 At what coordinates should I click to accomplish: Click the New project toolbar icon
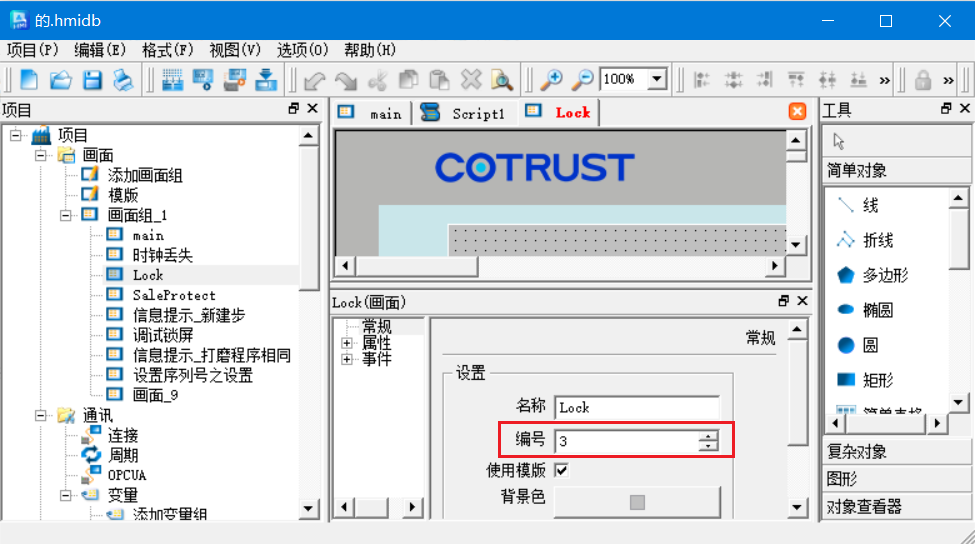(29, 80)
